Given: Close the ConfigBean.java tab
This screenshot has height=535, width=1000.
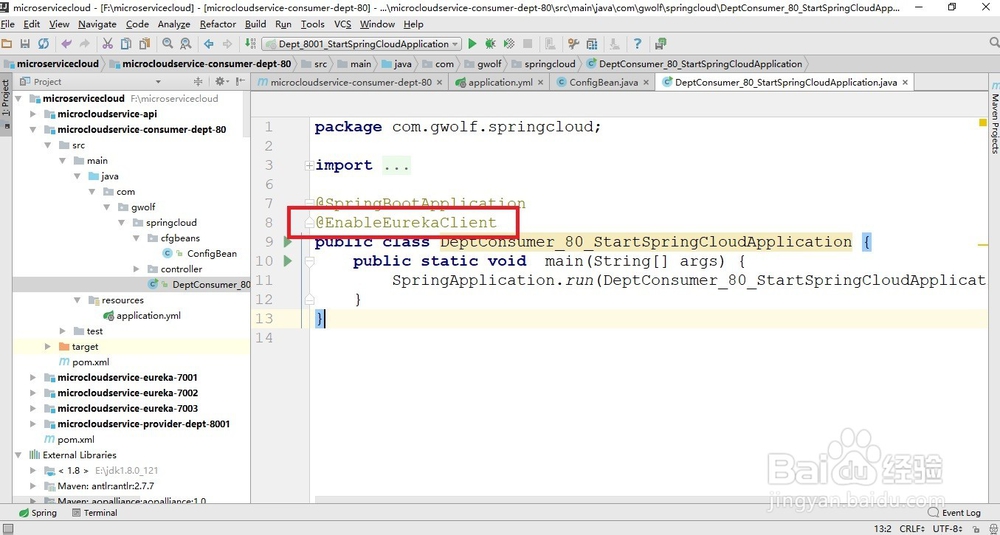Looking at the screenshot, I should tap(645, 82).
